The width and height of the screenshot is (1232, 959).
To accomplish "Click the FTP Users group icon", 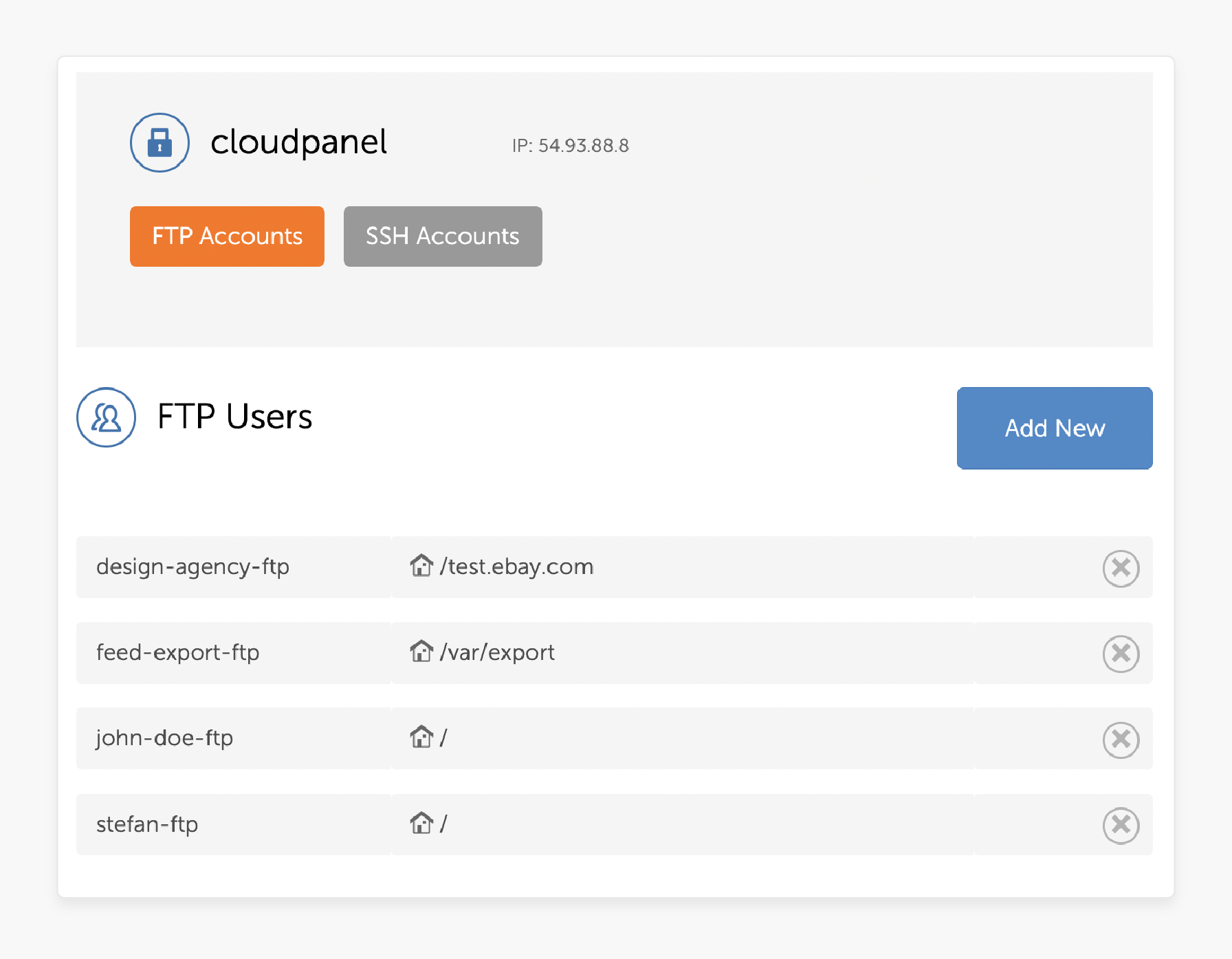I will pyautogui.click(x=106, y=417).
